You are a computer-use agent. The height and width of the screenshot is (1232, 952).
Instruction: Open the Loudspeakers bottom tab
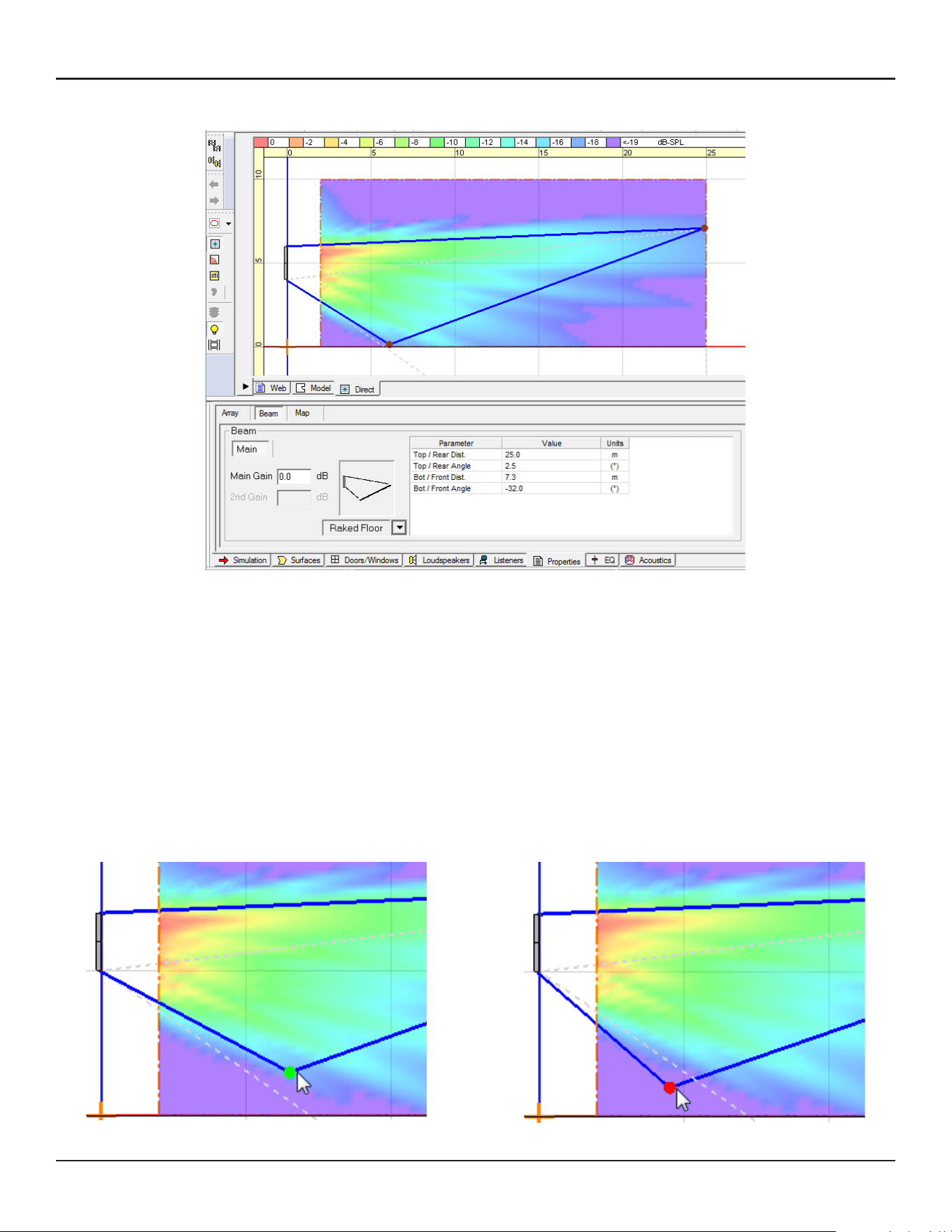tap(439, 560)
